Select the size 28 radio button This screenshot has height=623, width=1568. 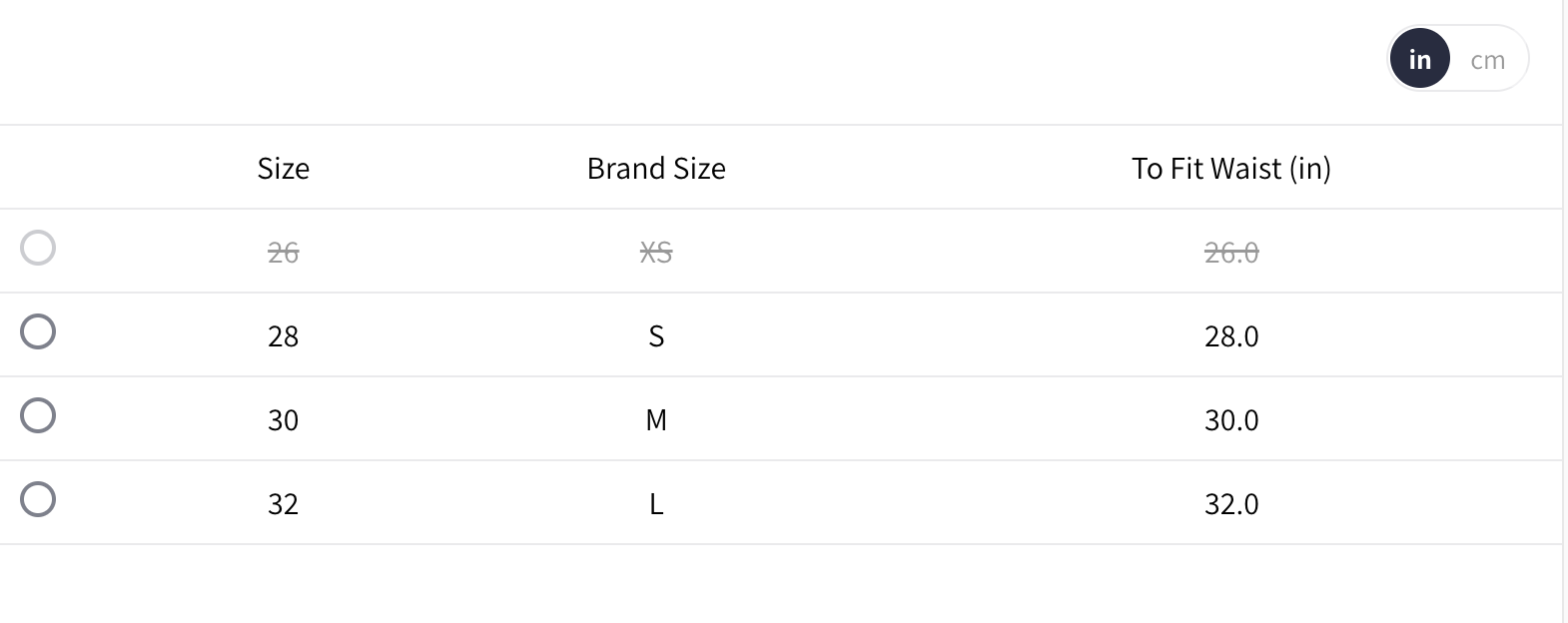38,331
